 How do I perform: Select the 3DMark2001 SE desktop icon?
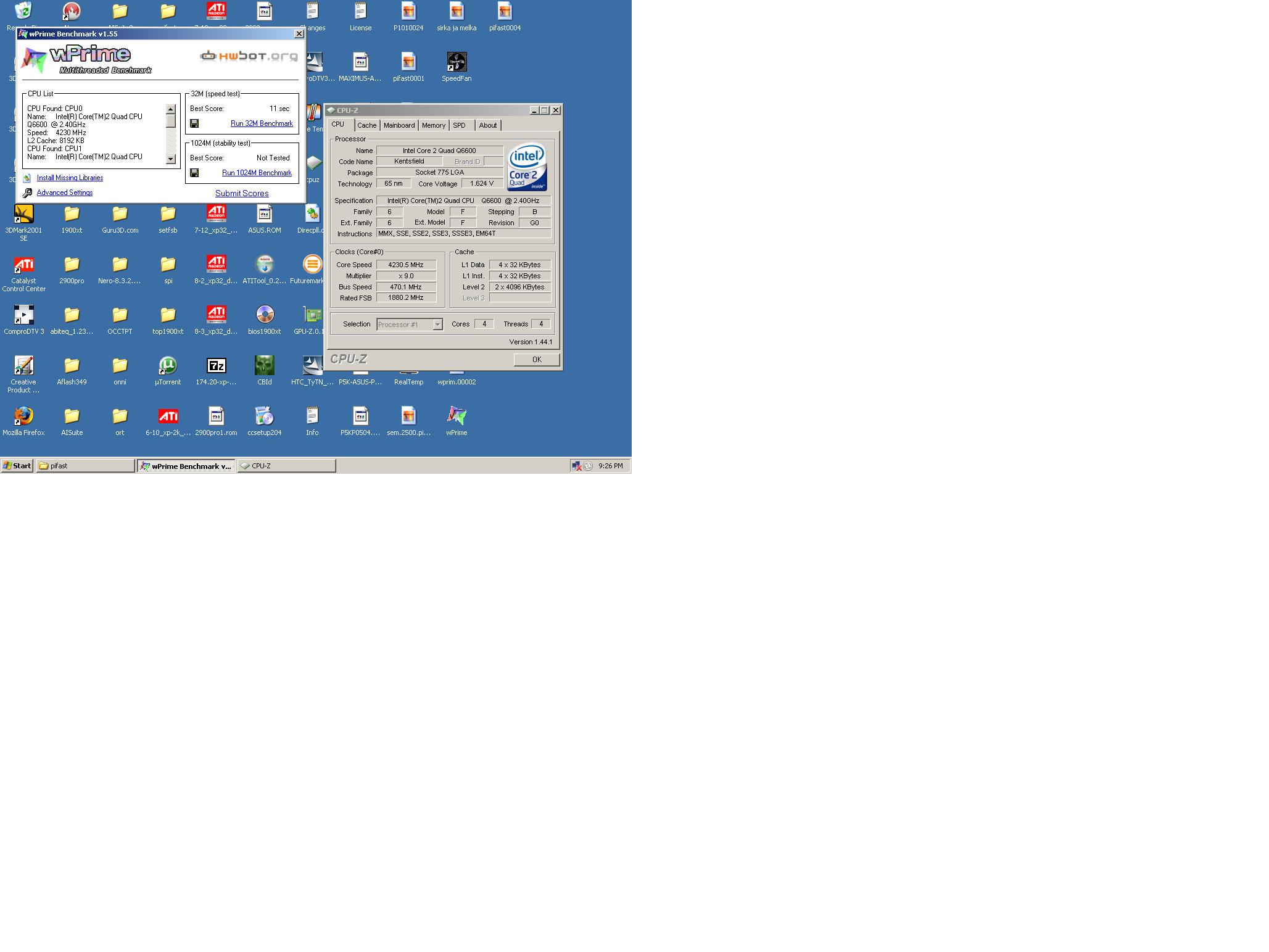23,223
